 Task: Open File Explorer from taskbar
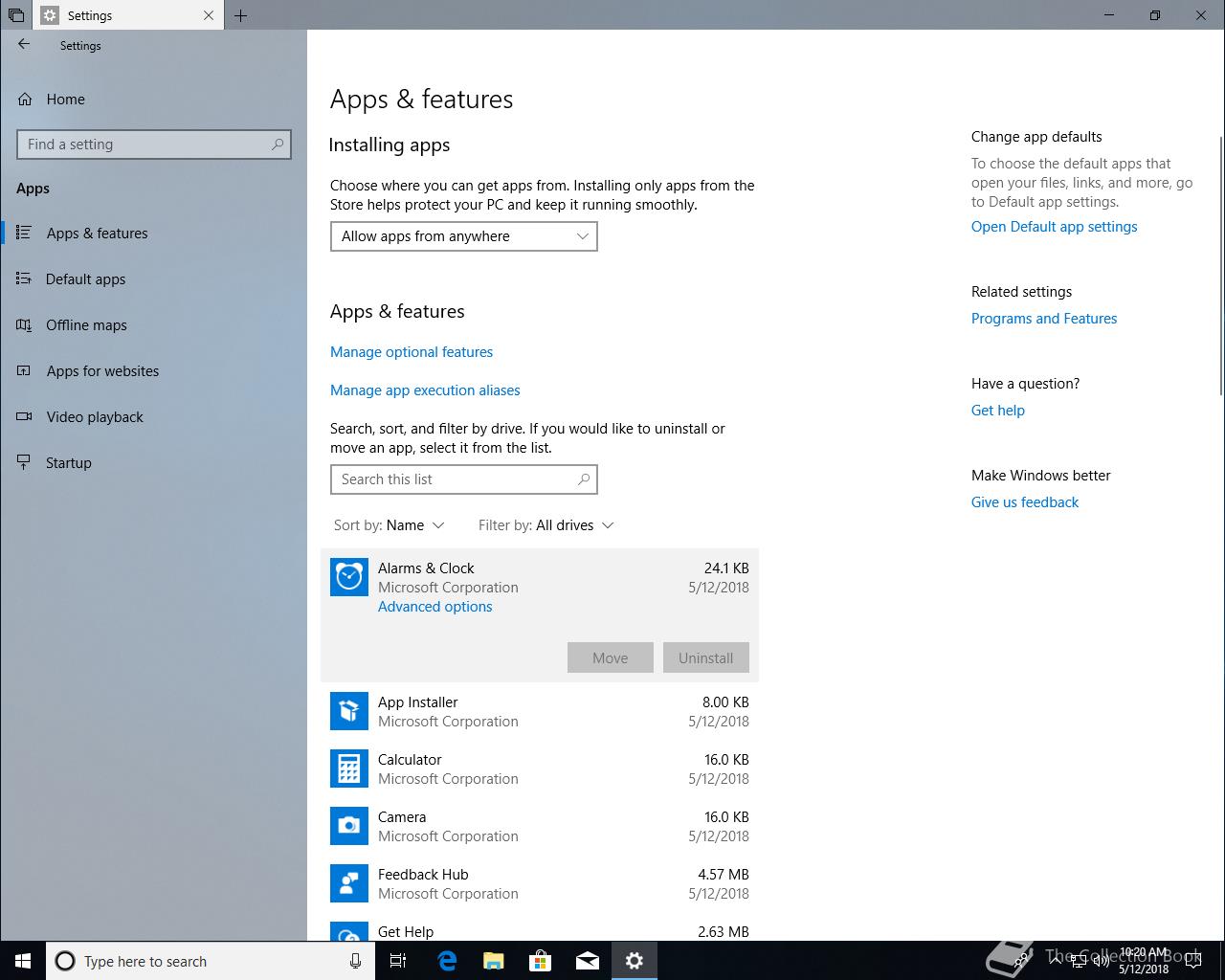[x=494, y=961]
